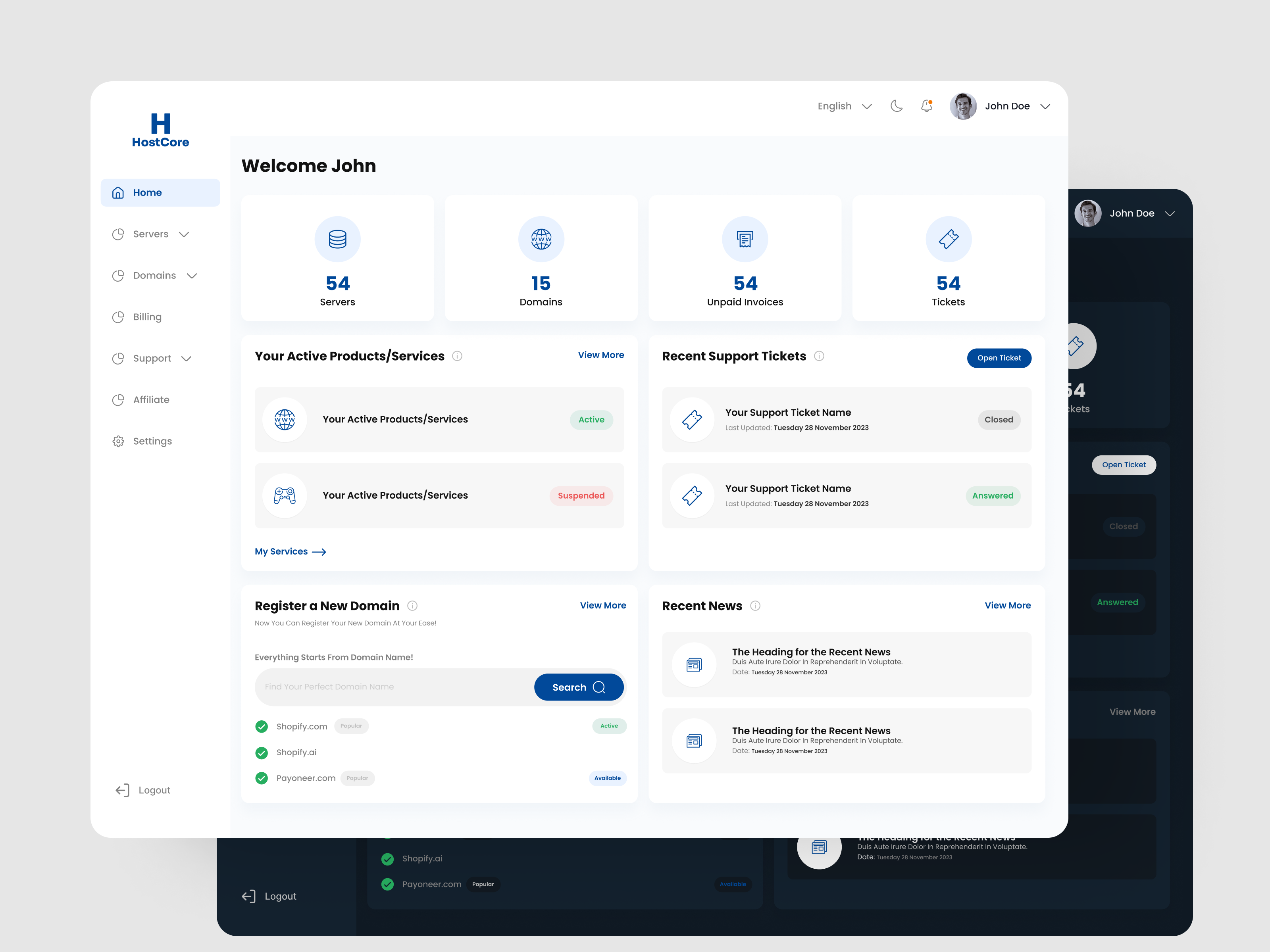Click the database icon on the Servers card
1270x952 pixels.
click(x=338, y=239)
